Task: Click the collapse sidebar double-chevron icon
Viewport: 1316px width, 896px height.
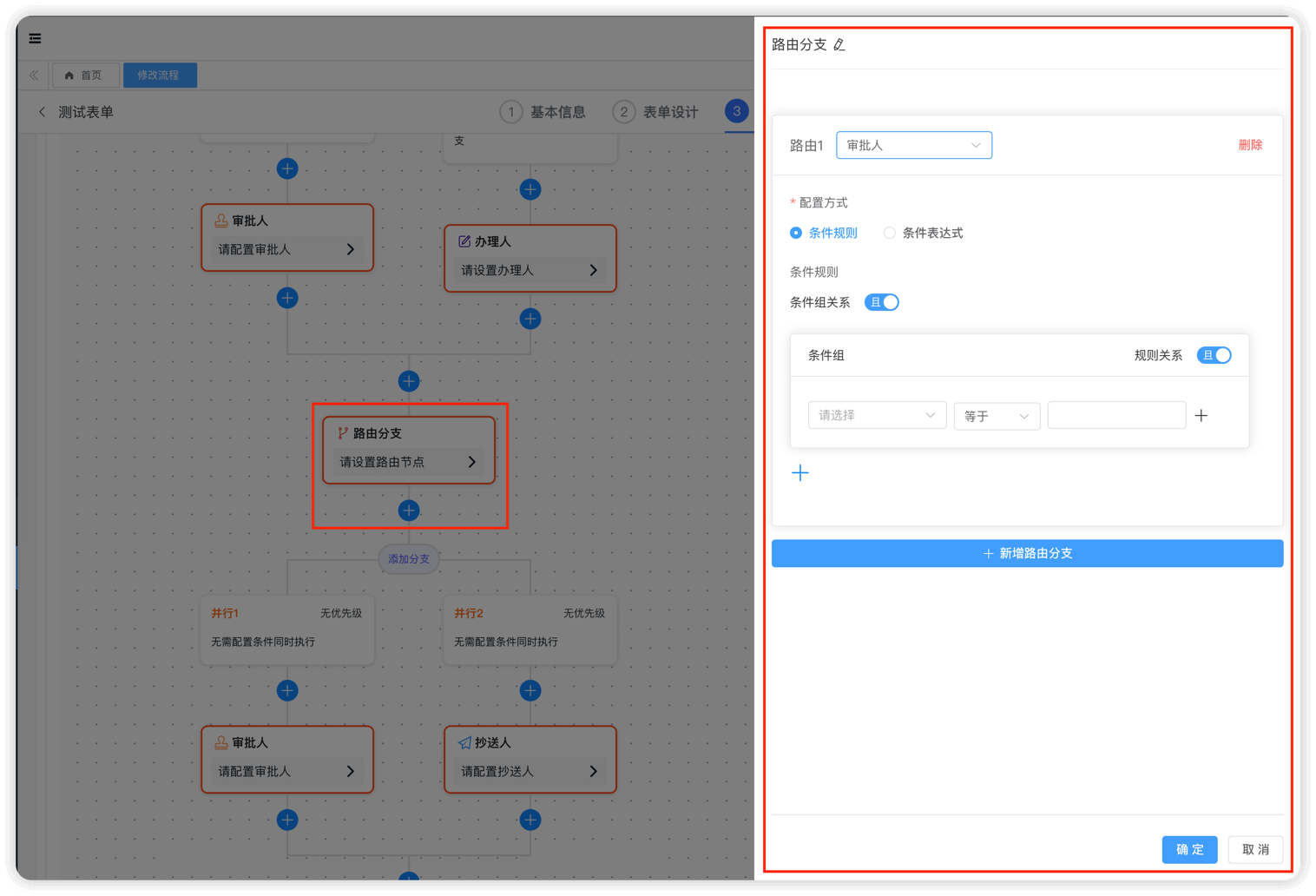Action: coord(33,75)
